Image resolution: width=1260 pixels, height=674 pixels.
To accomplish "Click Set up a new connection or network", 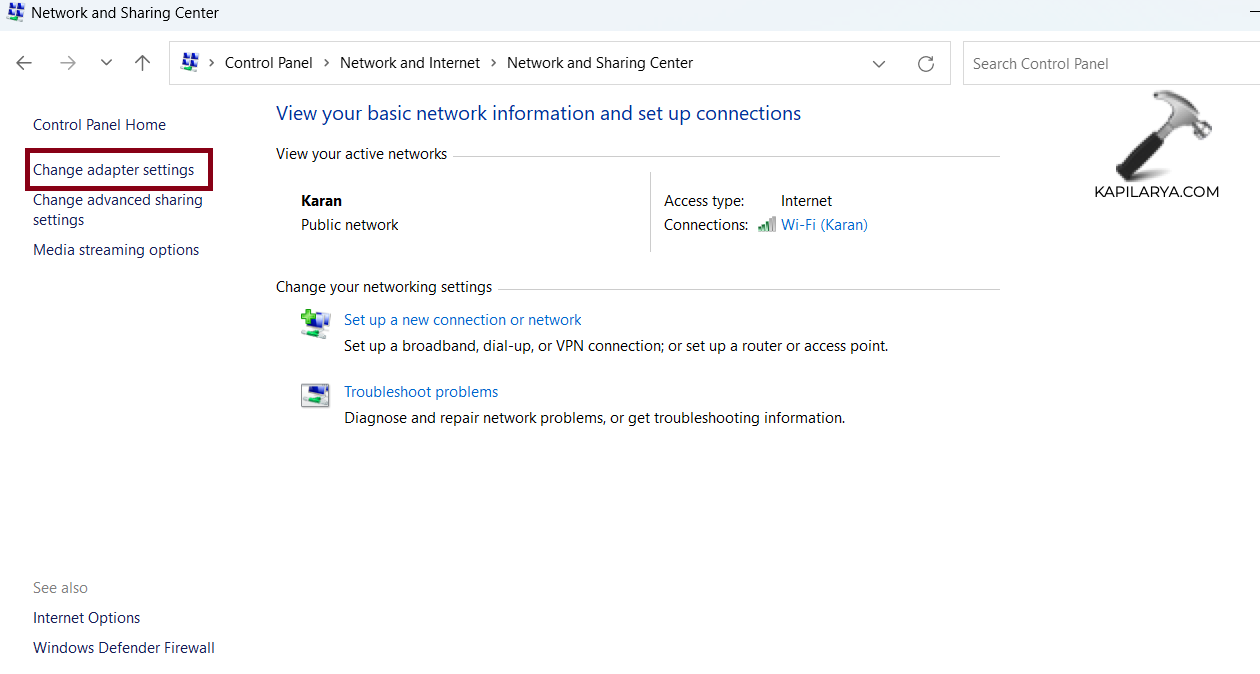I will (462, 320).
